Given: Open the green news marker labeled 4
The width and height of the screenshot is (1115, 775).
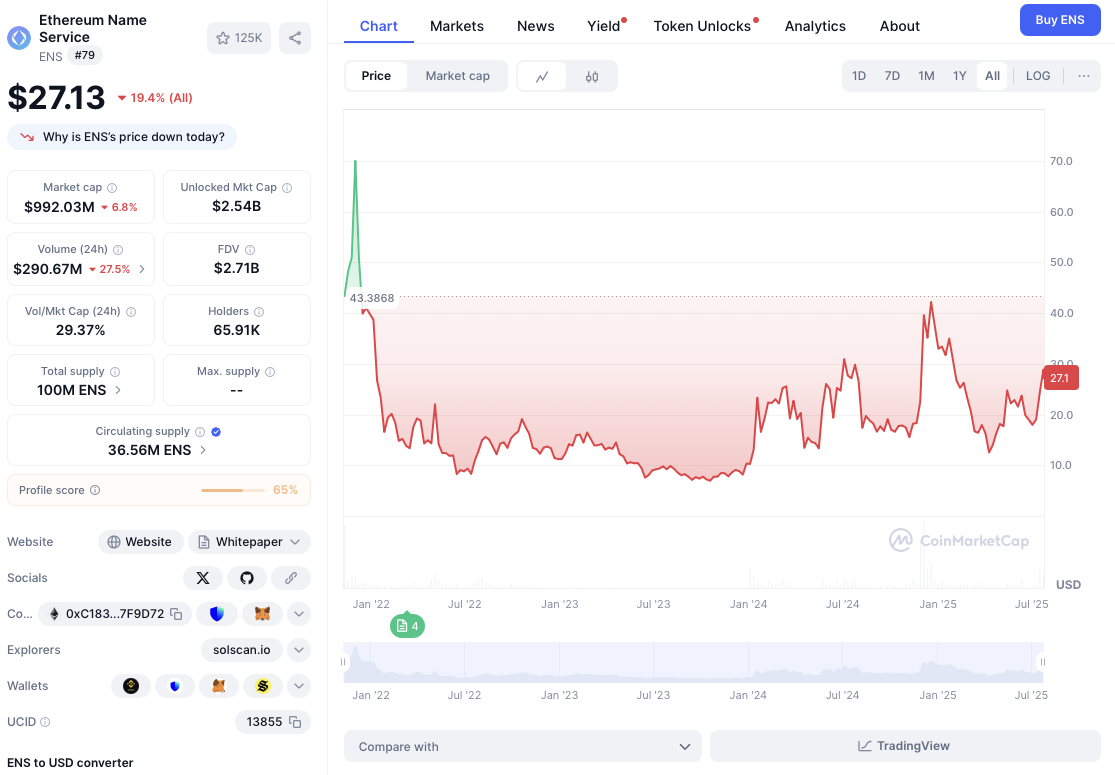Looking at the screenshot, I should click(407, 626).
